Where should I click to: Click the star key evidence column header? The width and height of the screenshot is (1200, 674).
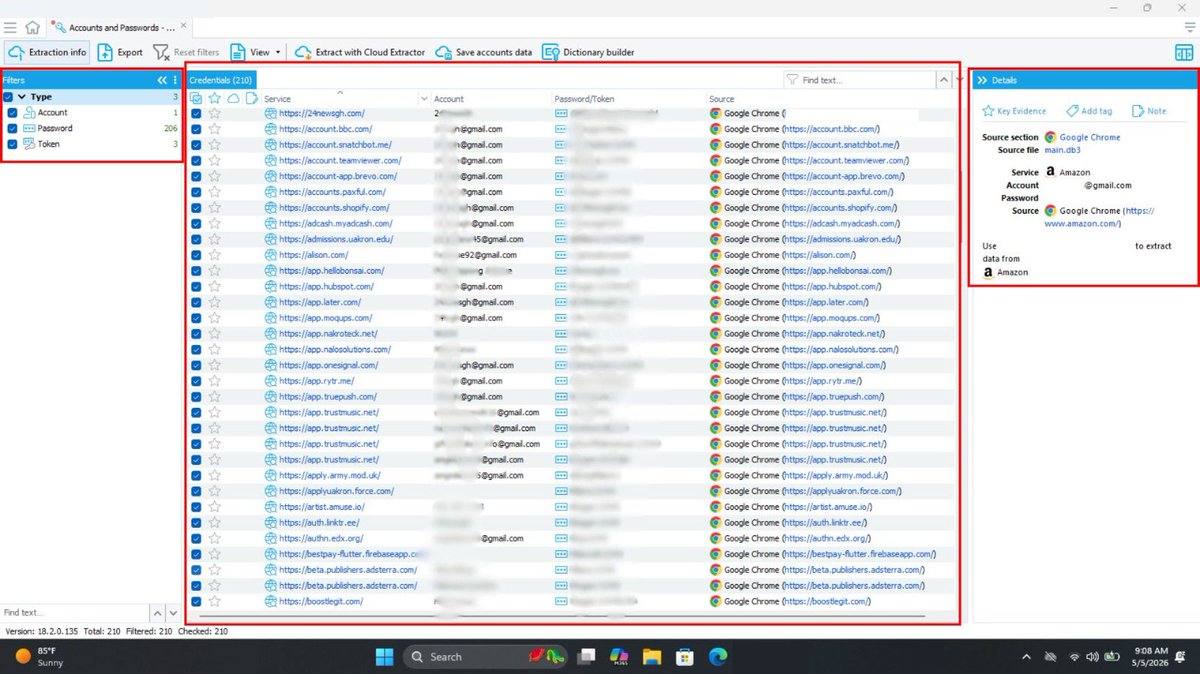click(214, 99)
